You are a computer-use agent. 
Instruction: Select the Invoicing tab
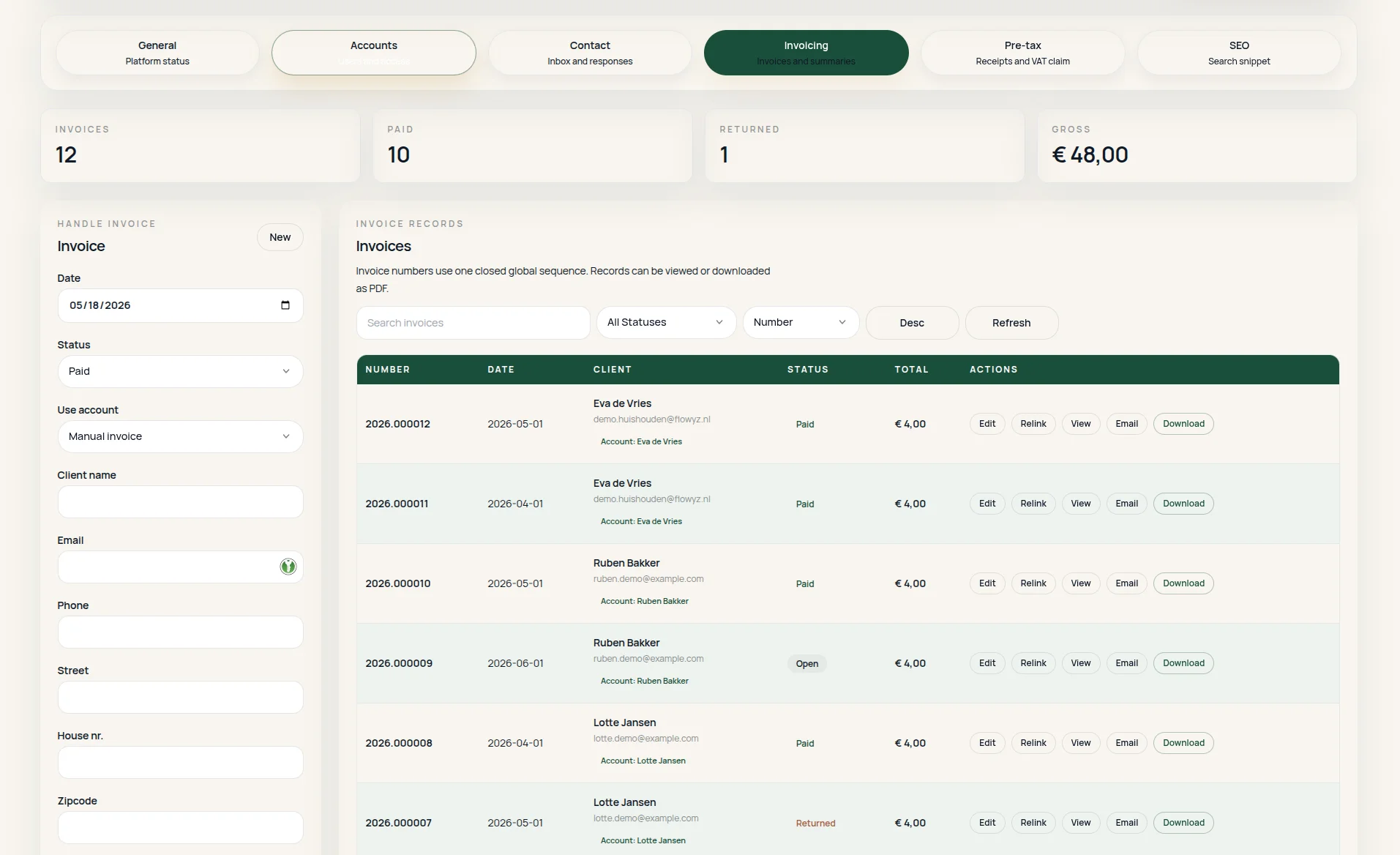[806, 53]
